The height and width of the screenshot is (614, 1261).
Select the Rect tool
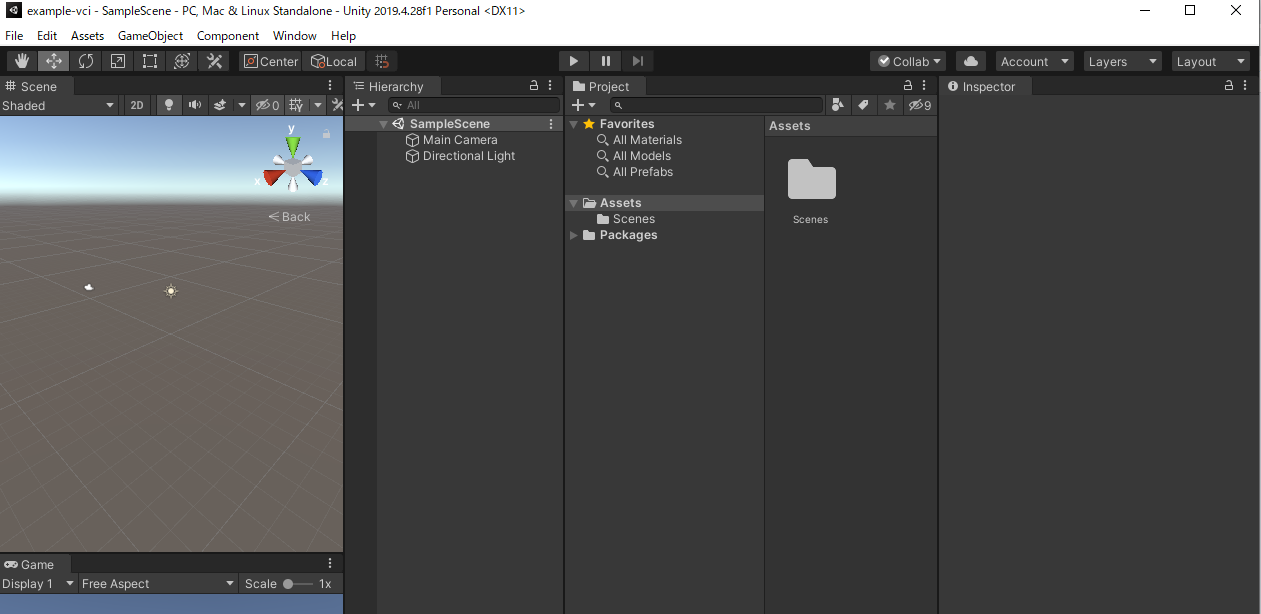[150, 61]
